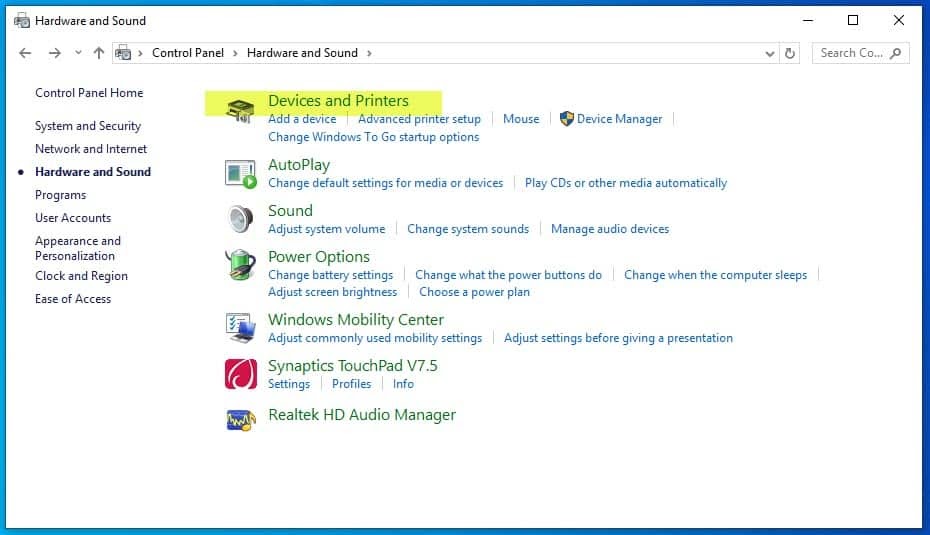The image size is (930, 535).
Task: Click Adjust system volume
Action: (x=327, y=229)
